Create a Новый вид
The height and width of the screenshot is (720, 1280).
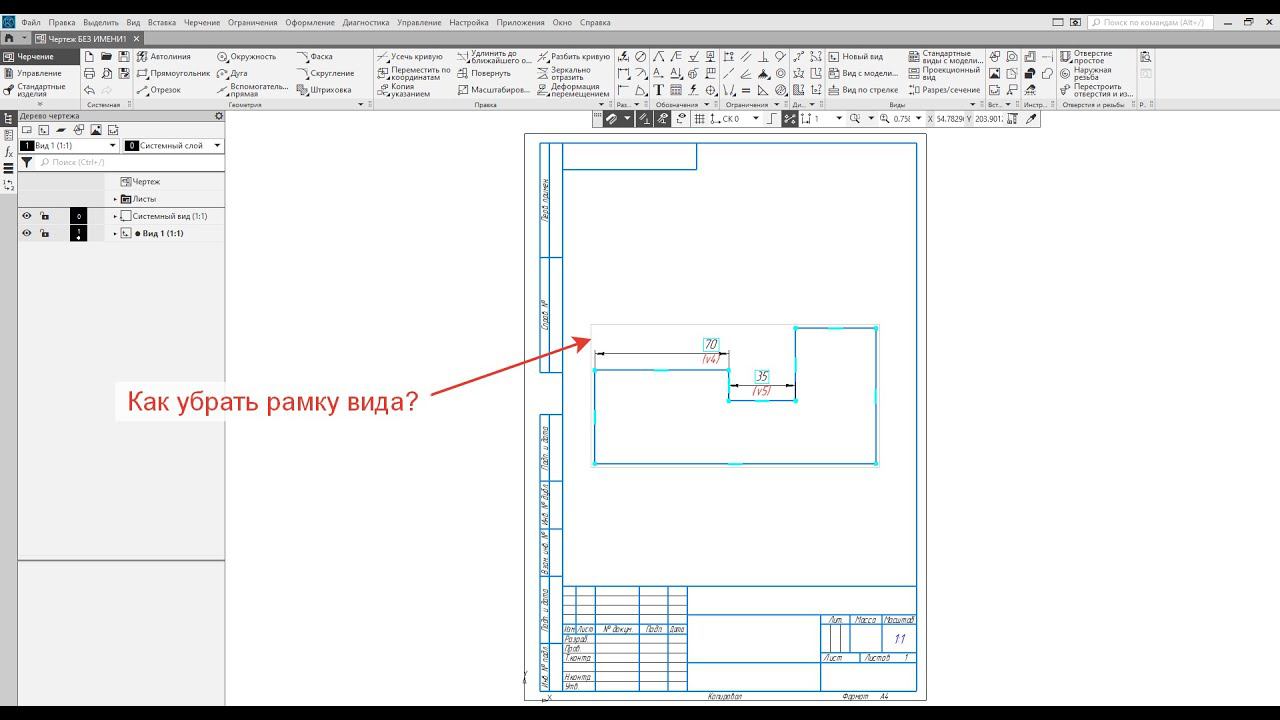pos(856,57)
